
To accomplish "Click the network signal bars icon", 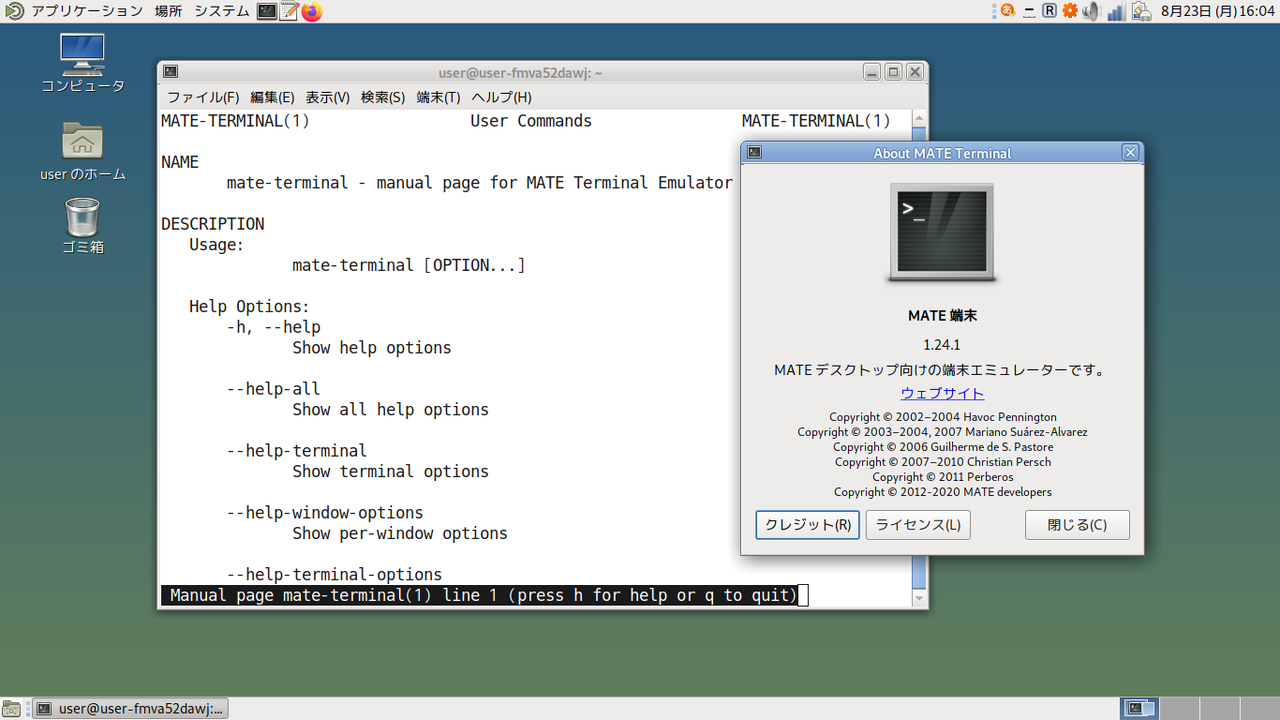I will [x=1116, y=11].
